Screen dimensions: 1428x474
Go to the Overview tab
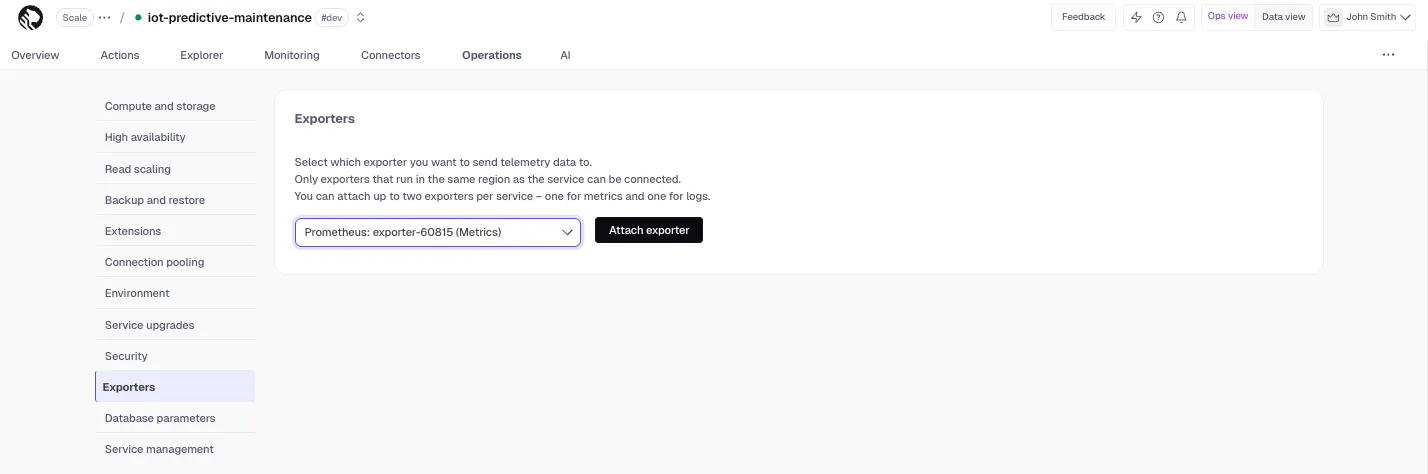click(x=35, y=55)
